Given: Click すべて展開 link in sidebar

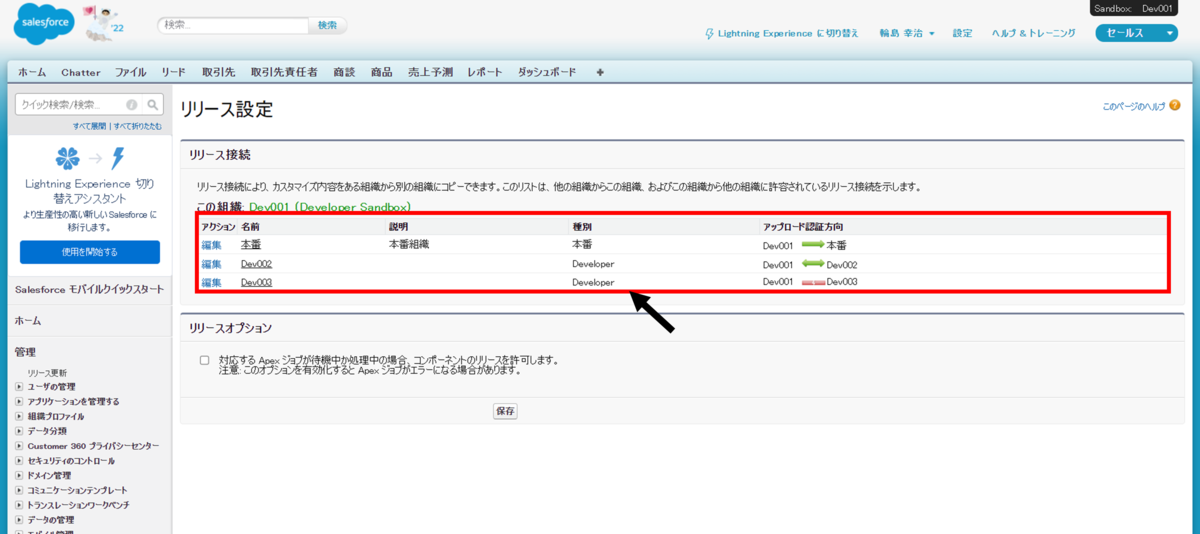Looking at the screenshot, I should [x=90, y=126].
